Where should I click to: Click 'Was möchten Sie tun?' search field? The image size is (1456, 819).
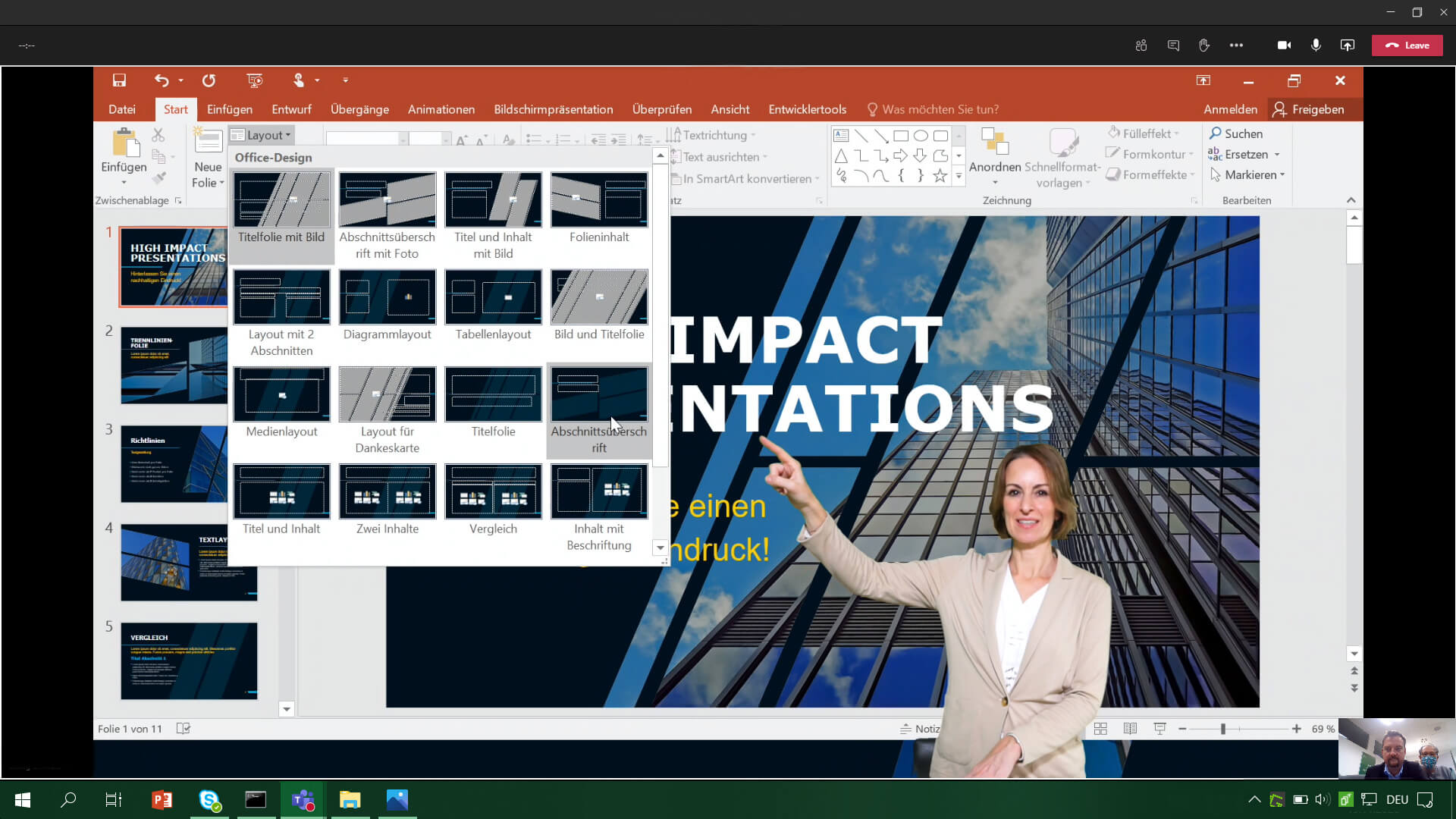(933, 109)
